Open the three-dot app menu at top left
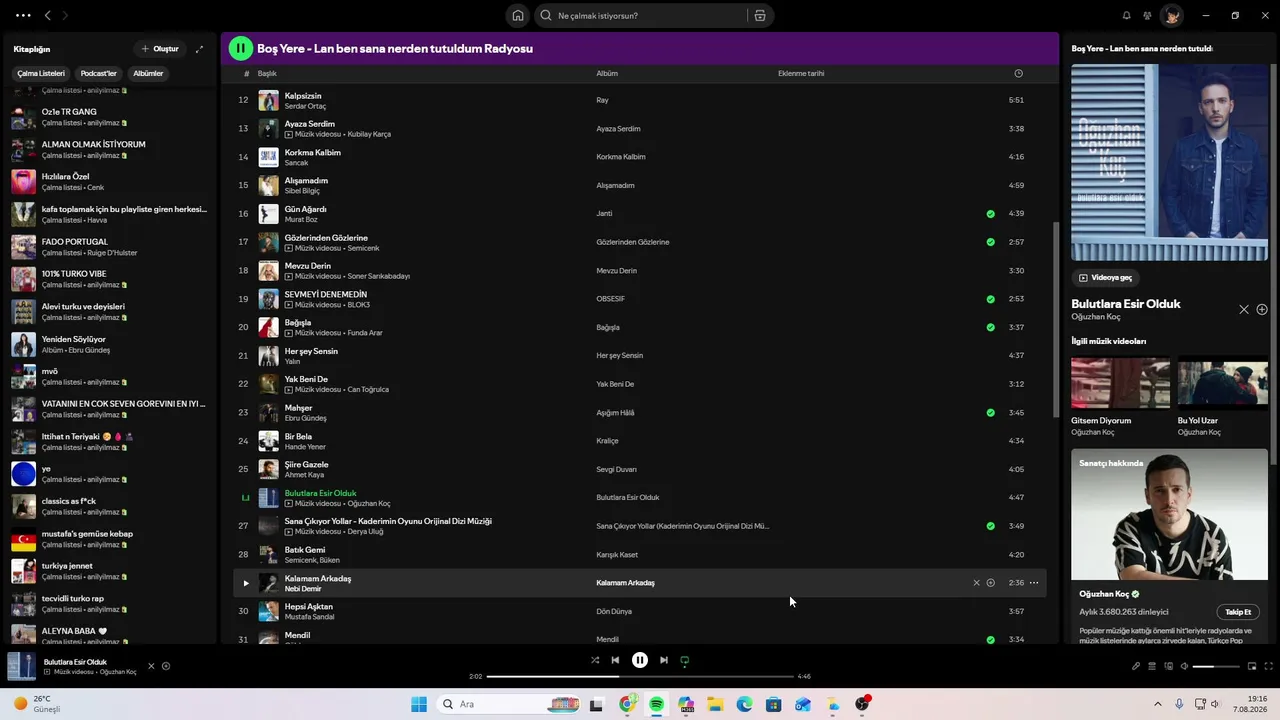Image resolution: width=1280 pixels, height=720 pixels. point(23,15)
